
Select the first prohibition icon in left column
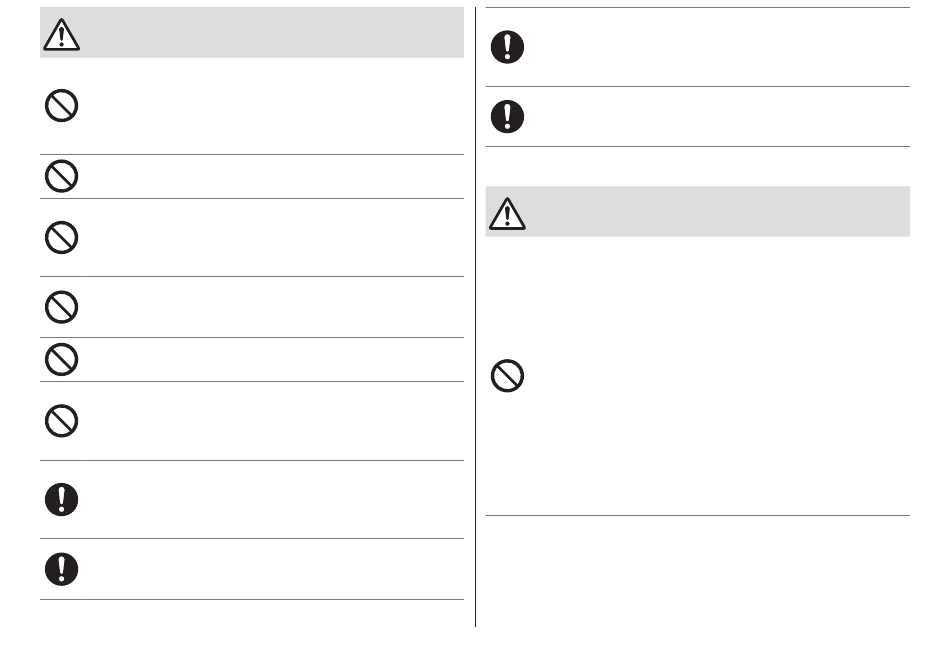(61, 106)
